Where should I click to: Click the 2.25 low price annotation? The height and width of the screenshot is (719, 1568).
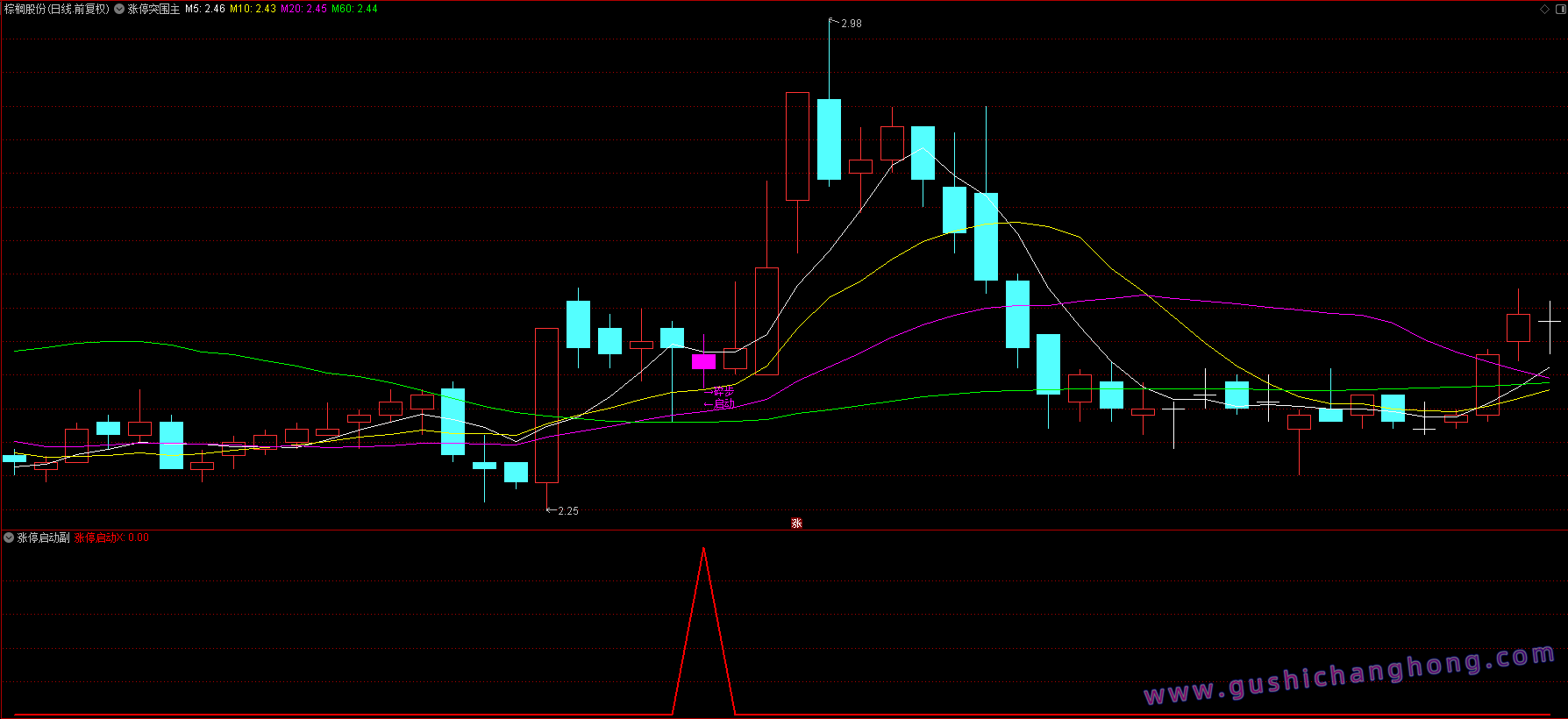tap(567, 511)
